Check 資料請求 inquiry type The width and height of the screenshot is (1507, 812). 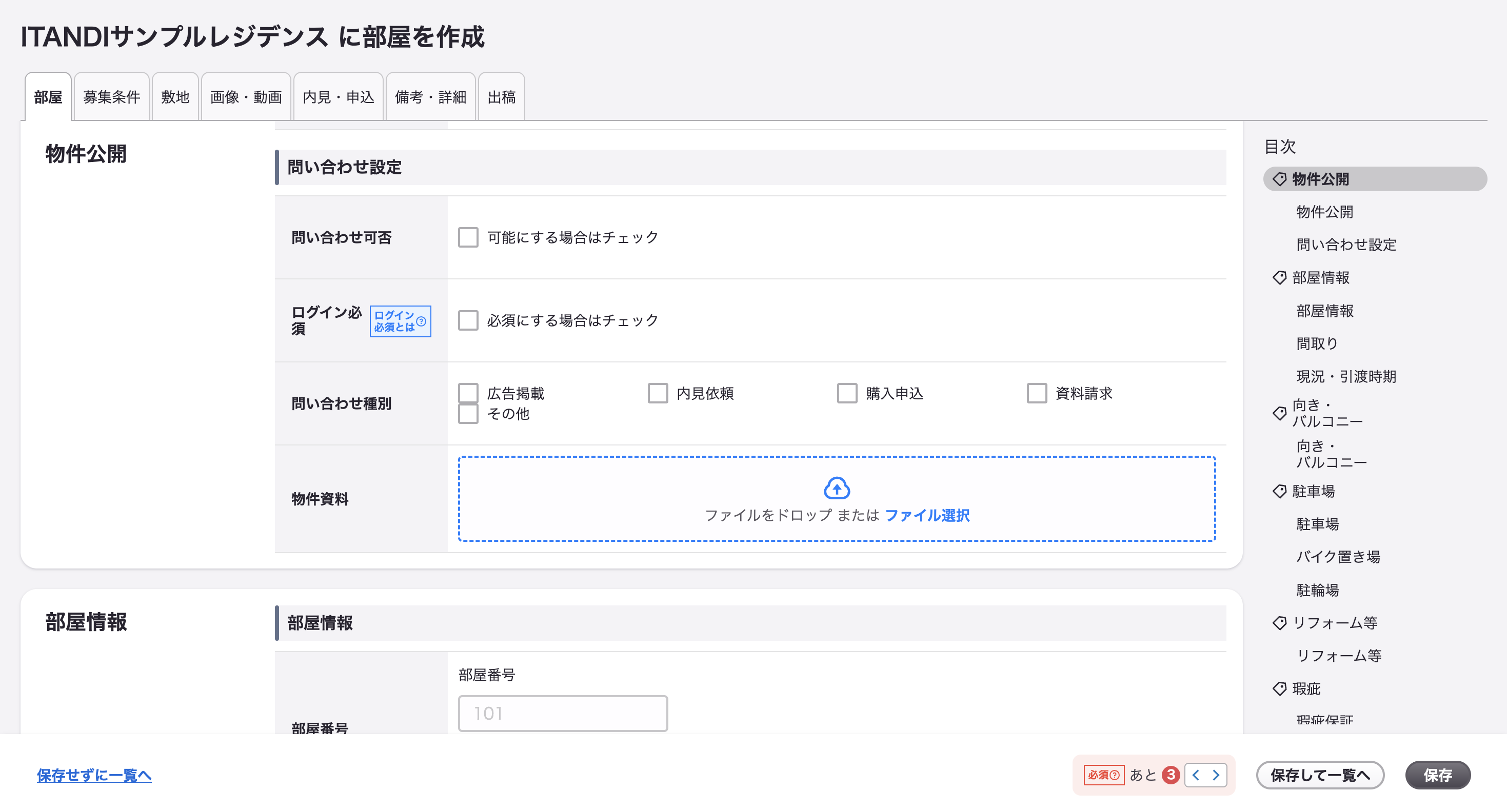[x=1037, y=393]
